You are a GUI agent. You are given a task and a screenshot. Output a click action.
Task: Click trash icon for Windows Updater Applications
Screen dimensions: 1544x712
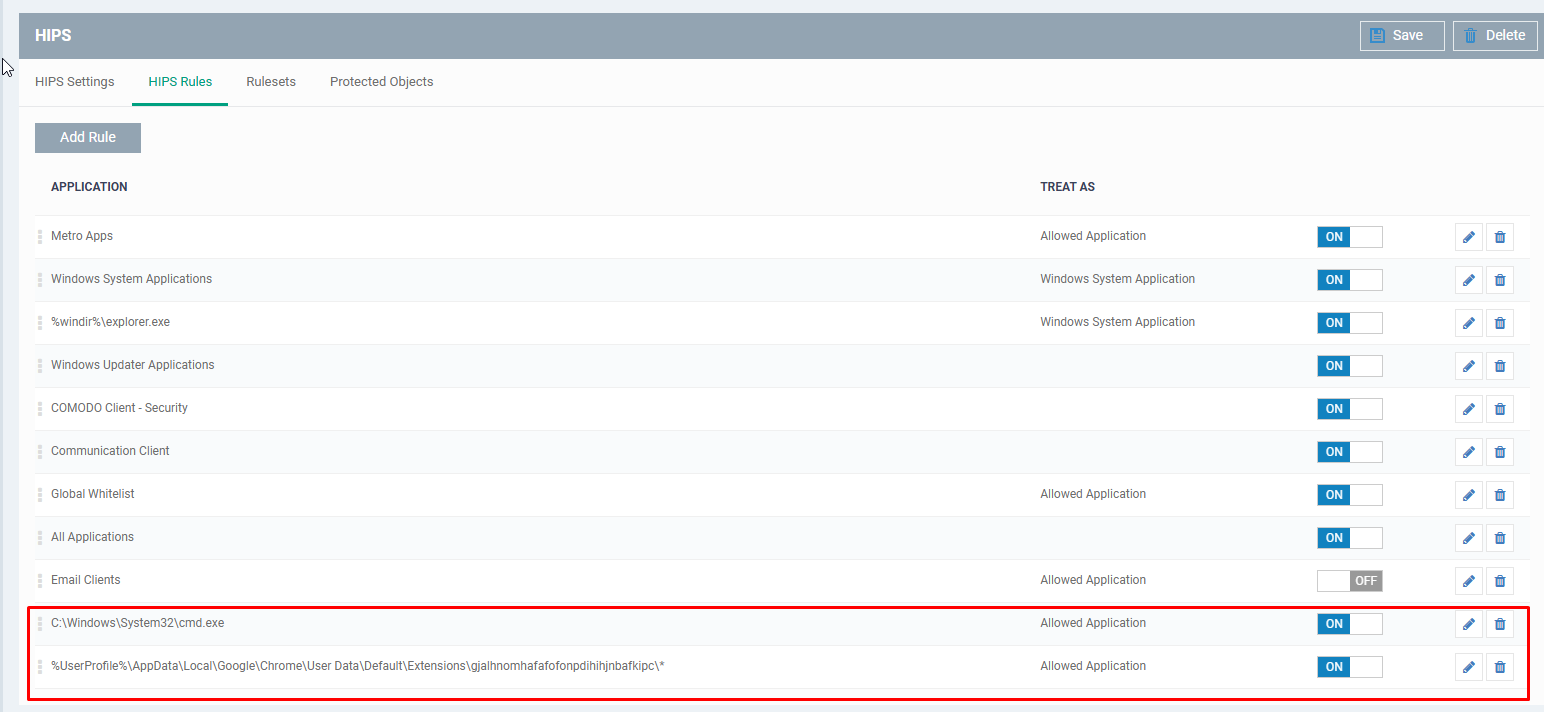(x=1499, y=366)
